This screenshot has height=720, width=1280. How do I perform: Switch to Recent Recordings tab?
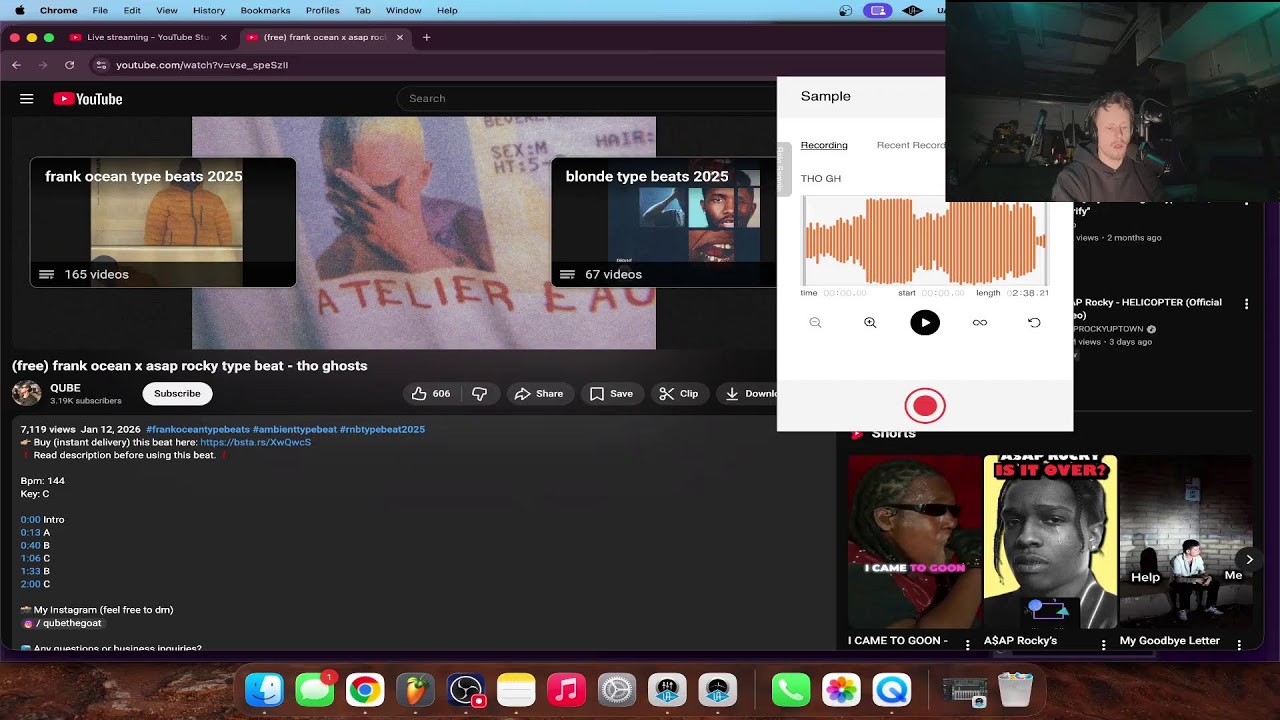(x=911, y=146)
